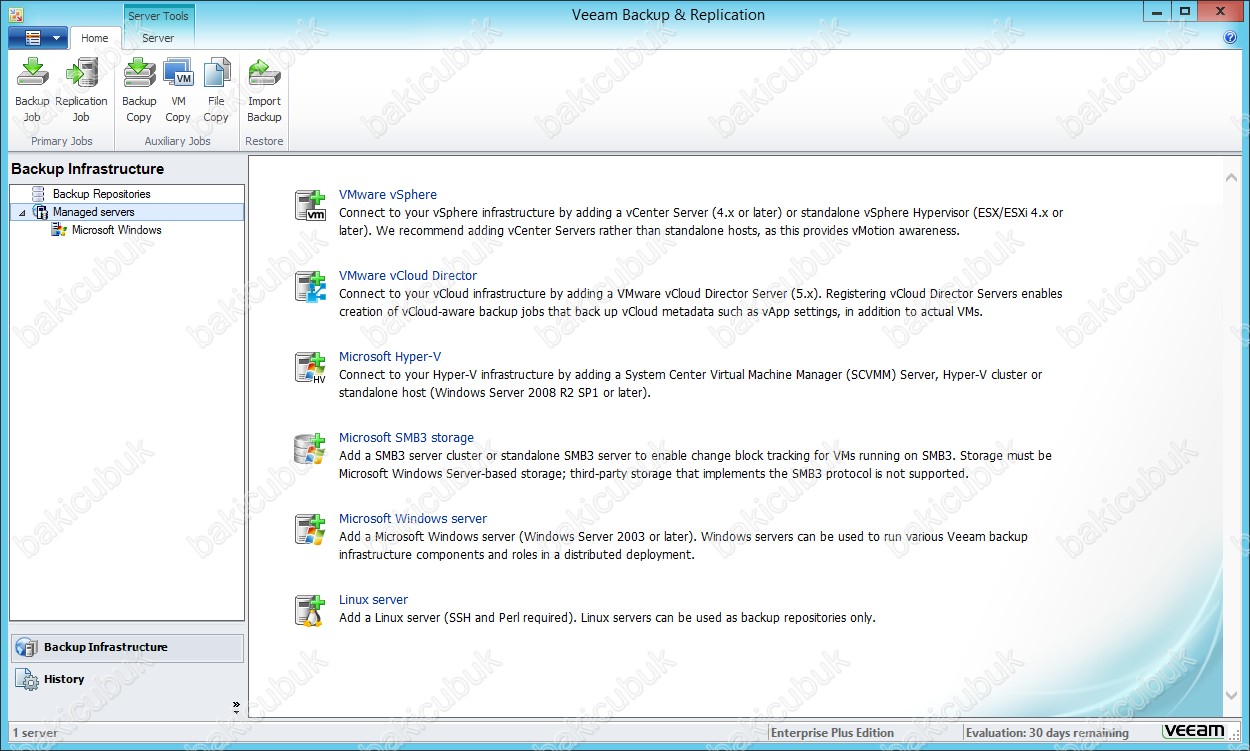Click the Veeam logo in the status bar

[1194, 732]
